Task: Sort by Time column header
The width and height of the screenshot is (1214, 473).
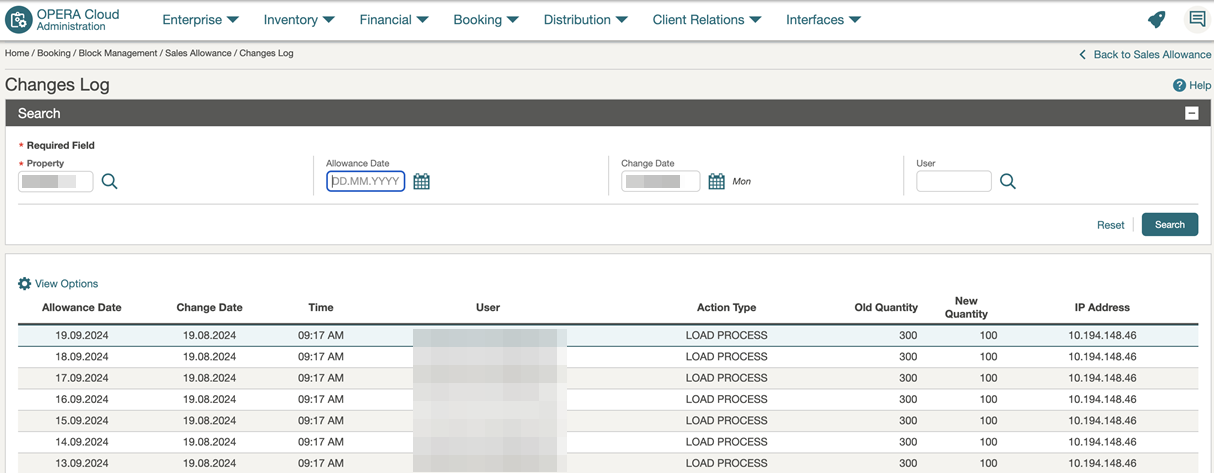Action: coord(321,307)
